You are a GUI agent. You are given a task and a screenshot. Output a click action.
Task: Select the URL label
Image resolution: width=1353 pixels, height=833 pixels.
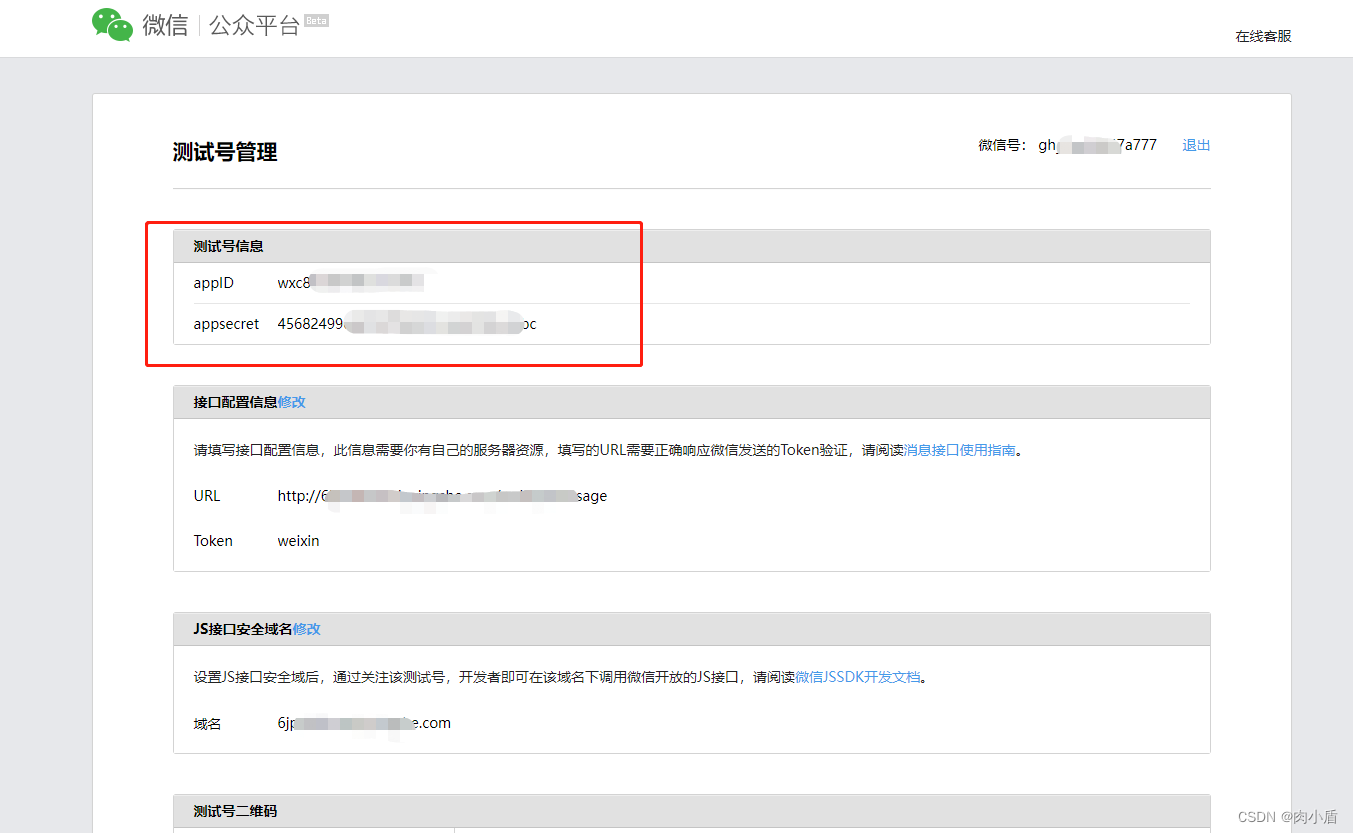[207, 496]
